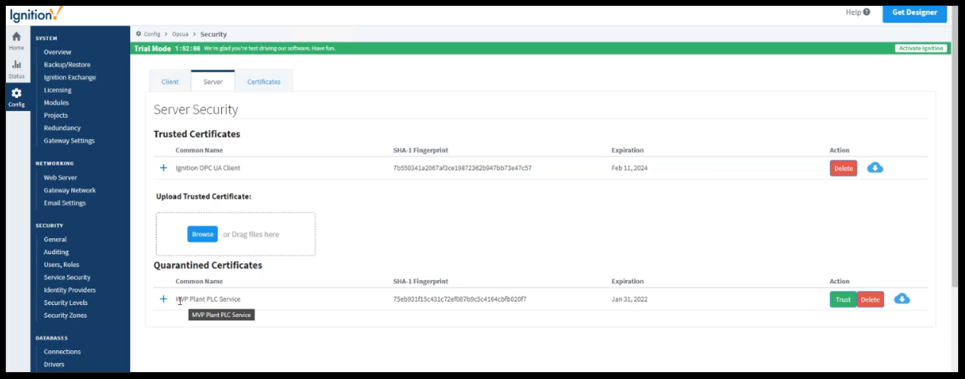Delete the quarantined MVP Plant certificate
This screenshot has height=379, width=965.
870,300
